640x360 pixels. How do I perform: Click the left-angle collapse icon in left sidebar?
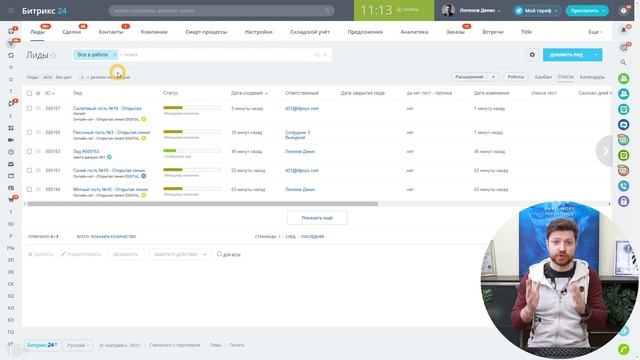pos(11,116)
